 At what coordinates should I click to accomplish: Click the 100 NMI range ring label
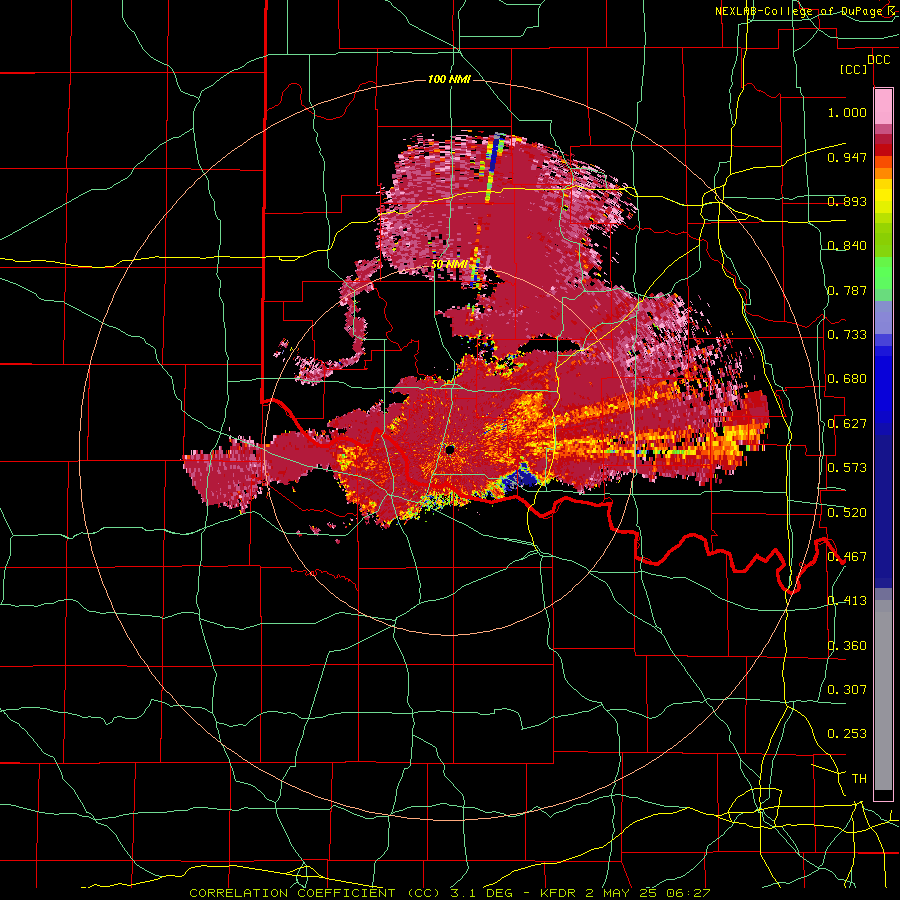click(449, 79)
